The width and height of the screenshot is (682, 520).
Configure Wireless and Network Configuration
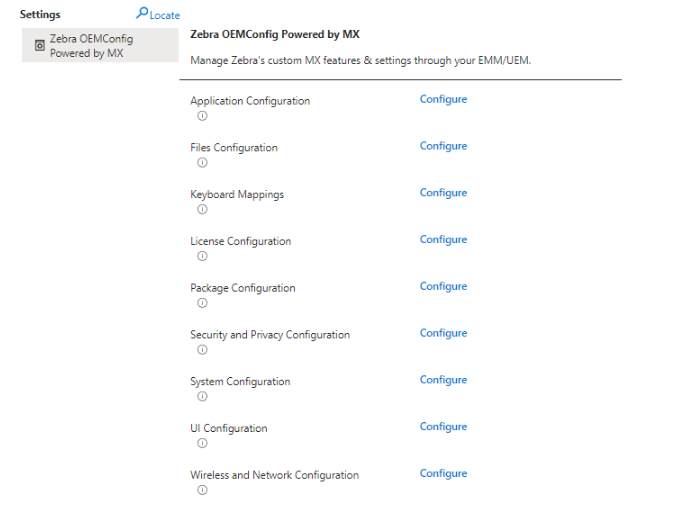[443, 473]
